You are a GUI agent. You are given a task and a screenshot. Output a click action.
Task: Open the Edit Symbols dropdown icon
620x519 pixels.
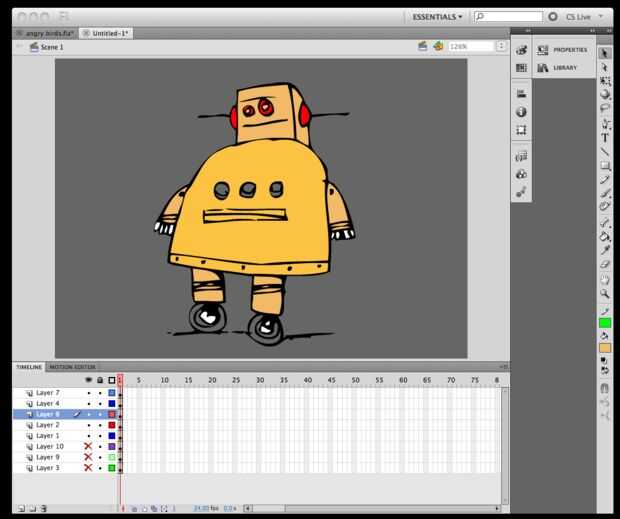[438, 46]
